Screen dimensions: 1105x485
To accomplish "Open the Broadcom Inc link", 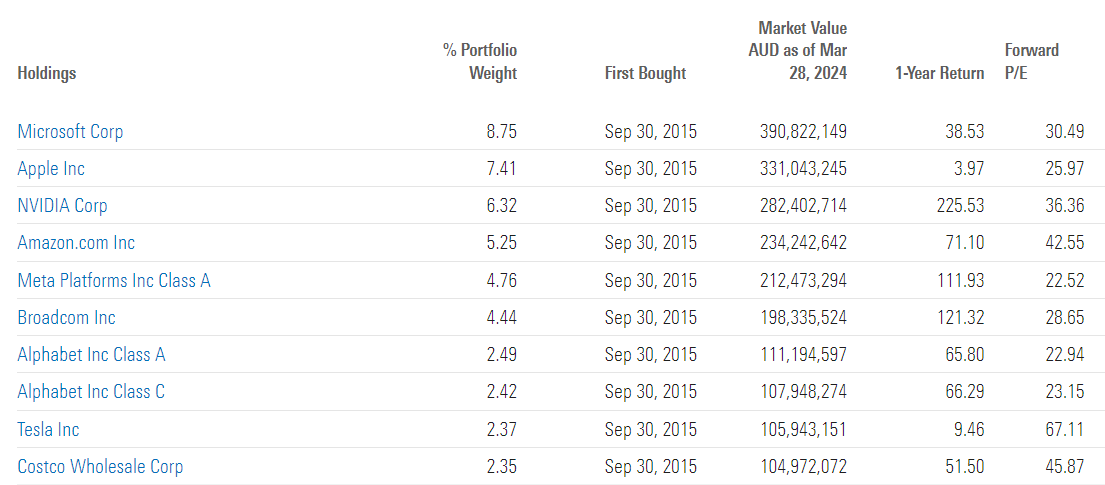I will point(67,318).
